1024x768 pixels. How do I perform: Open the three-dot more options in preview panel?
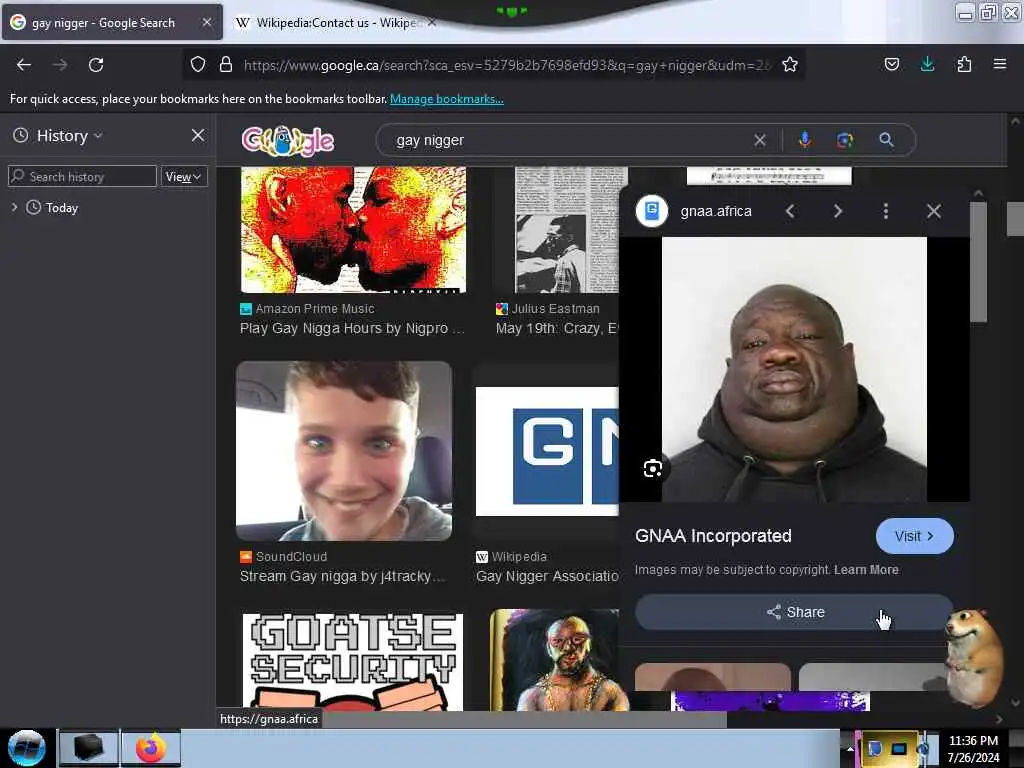[886, 211]
